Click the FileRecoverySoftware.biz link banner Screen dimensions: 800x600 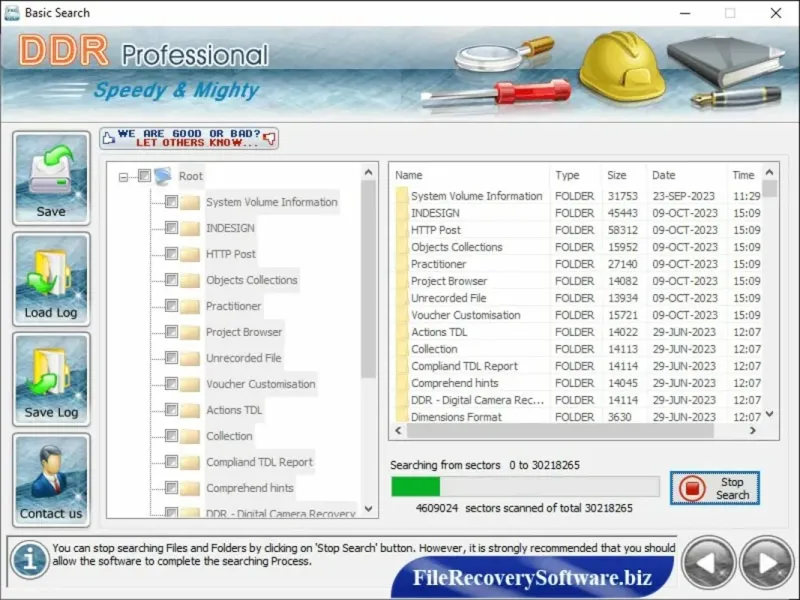tap(532, 578)
